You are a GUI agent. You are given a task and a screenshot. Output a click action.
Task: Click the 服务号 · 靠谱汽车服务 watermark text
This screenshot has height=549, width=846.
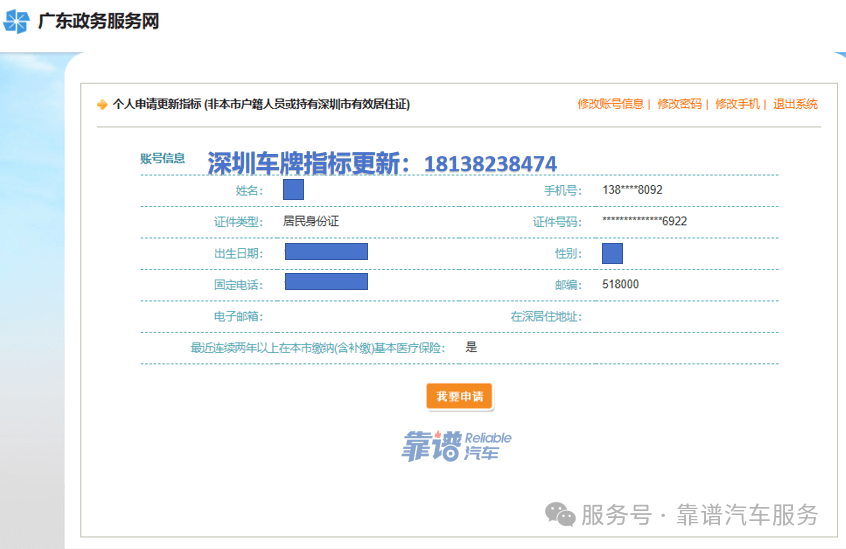pos(700,515)
